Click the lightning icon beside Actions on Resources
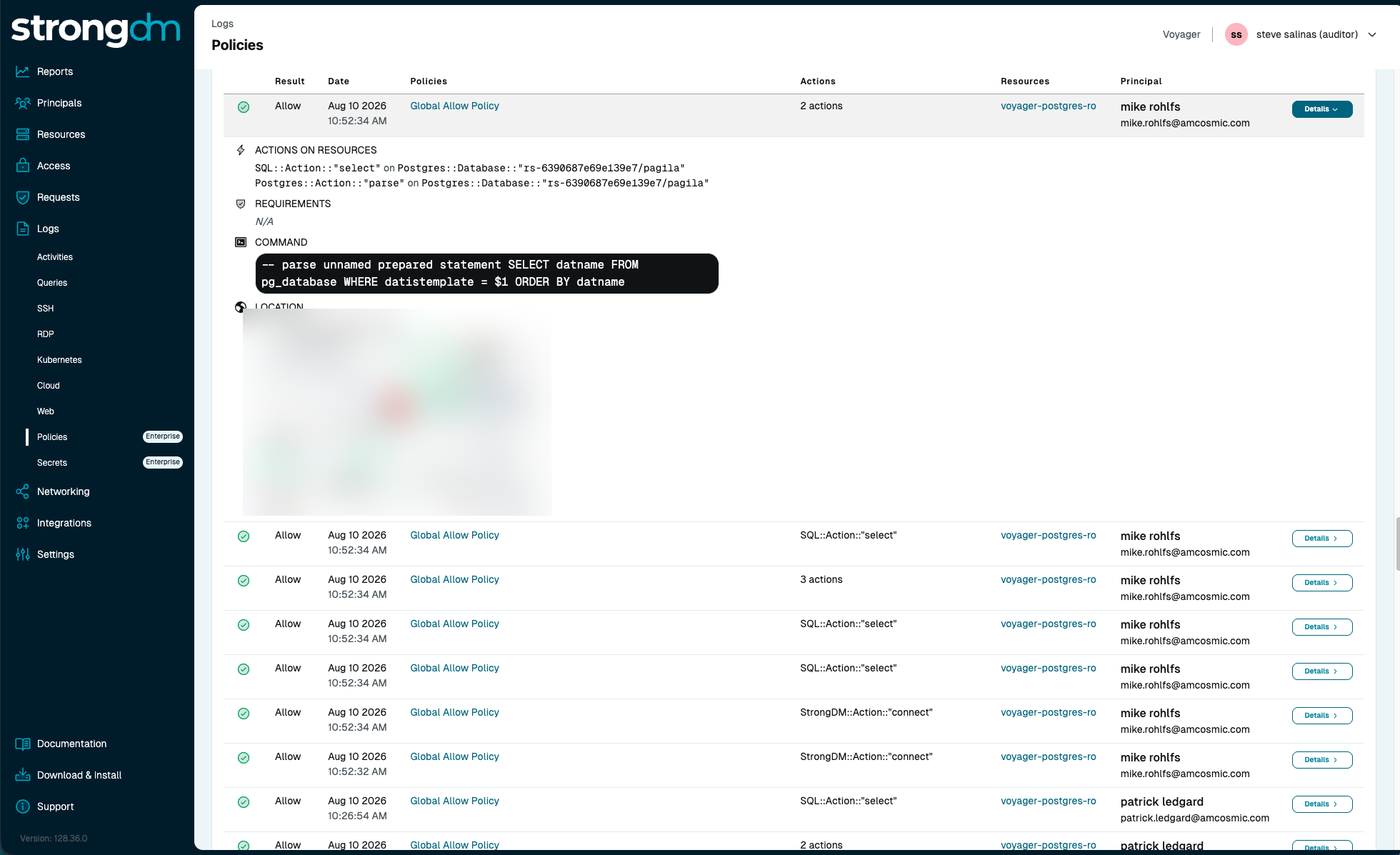Viewport: 1400px width, 855px height. [241, 150]
